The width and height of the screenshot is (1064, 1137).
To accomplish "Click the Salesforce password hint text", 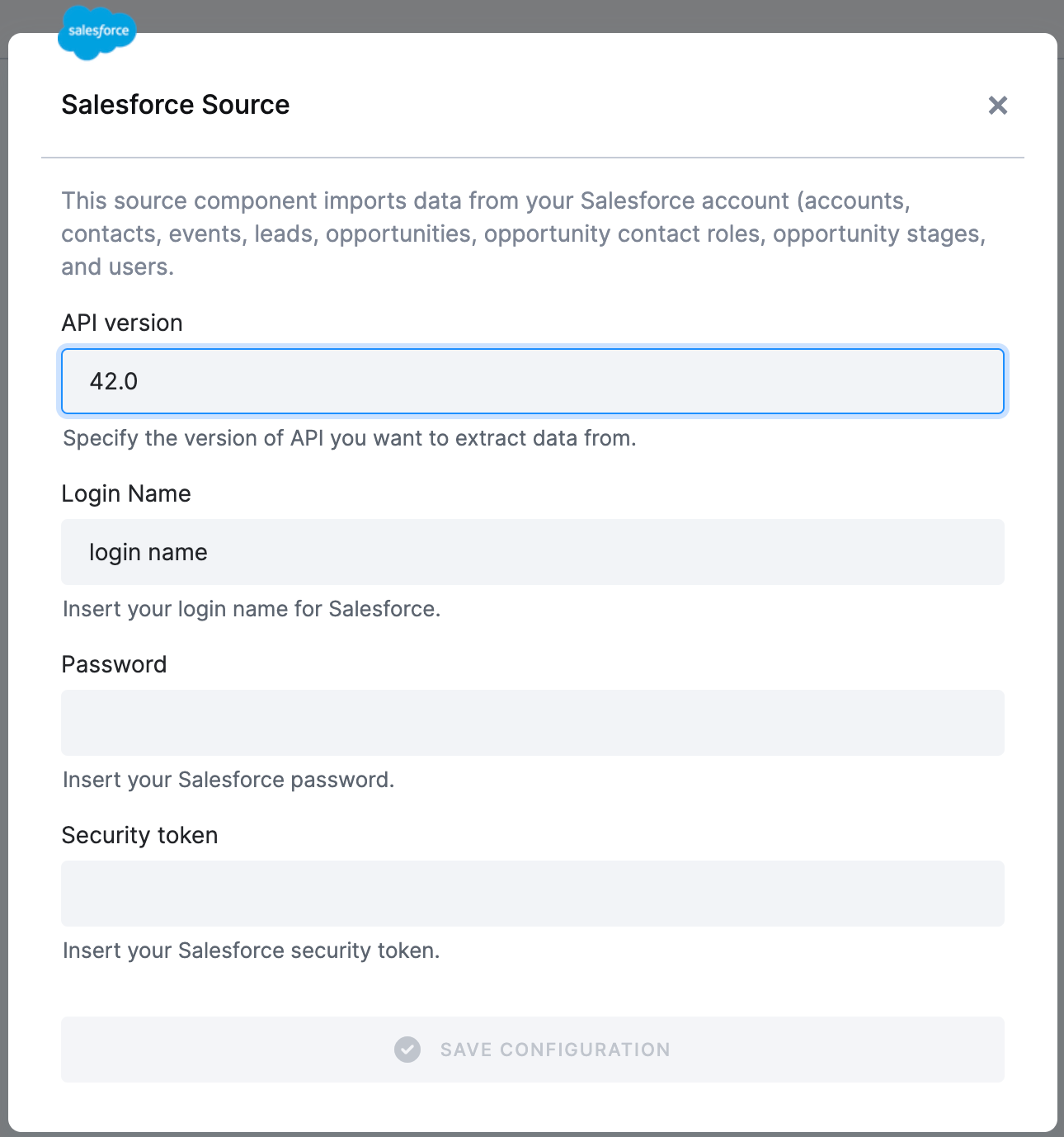I will 228,779.
